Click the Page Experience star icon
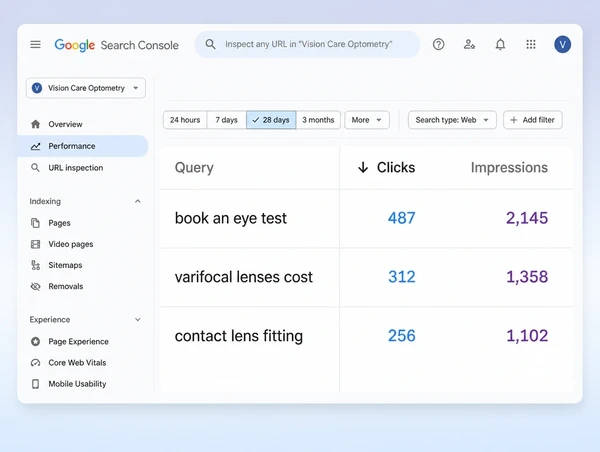The height and width of the screenshot is (452, 600). click(36, 341)
